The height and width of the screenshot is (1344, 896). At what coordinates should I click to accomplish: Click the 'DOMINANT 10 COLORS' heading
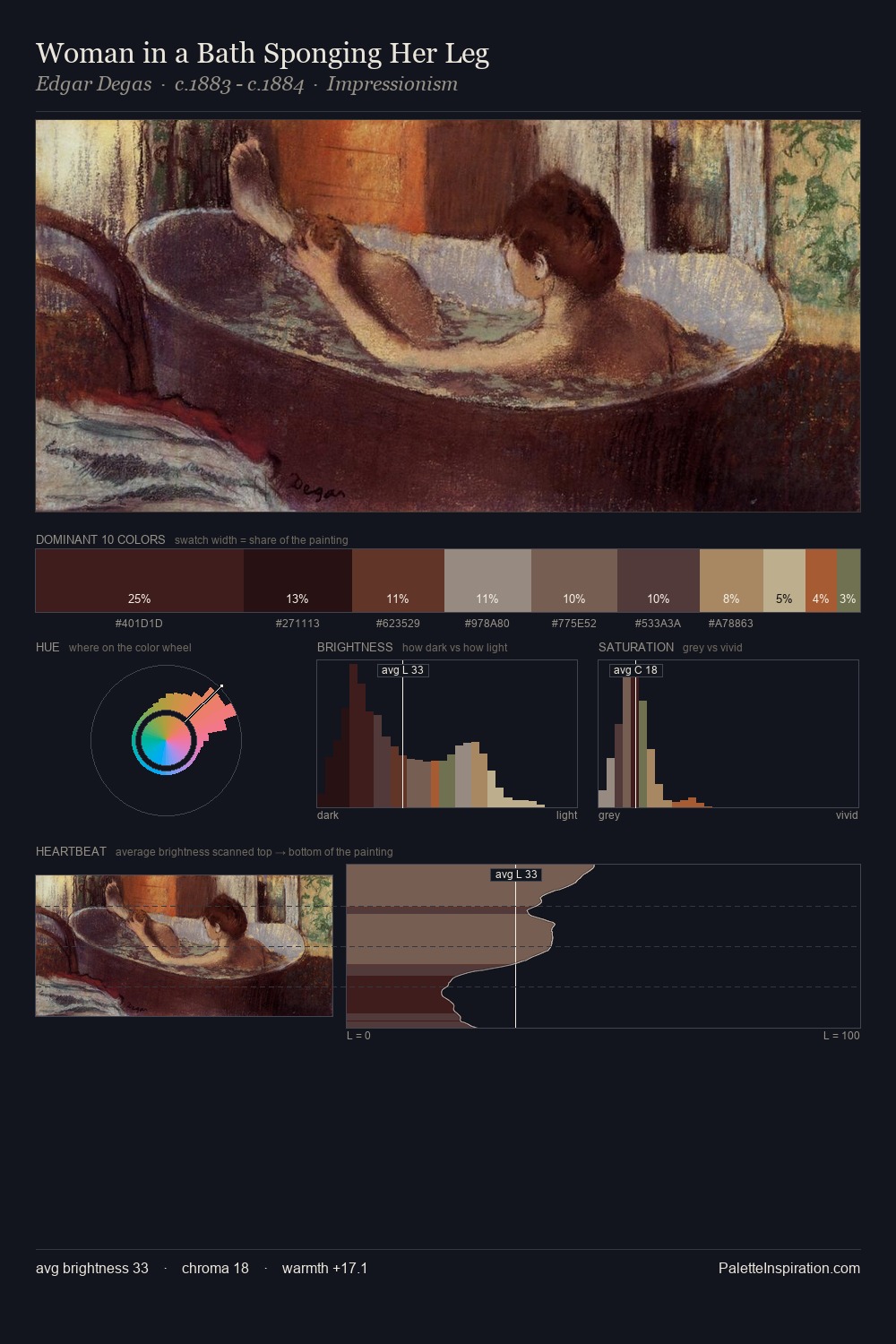point(100,539)
